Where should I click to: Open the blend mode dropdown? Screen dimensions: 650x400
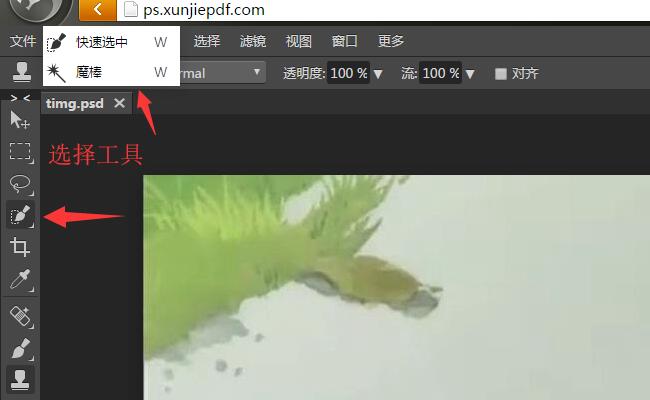point(223,73)
